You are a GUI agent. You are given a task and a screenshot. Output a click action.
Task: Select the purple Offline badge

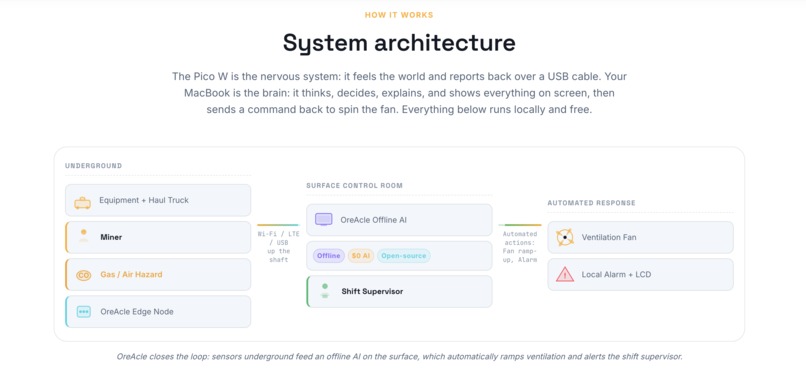[328, 256]
